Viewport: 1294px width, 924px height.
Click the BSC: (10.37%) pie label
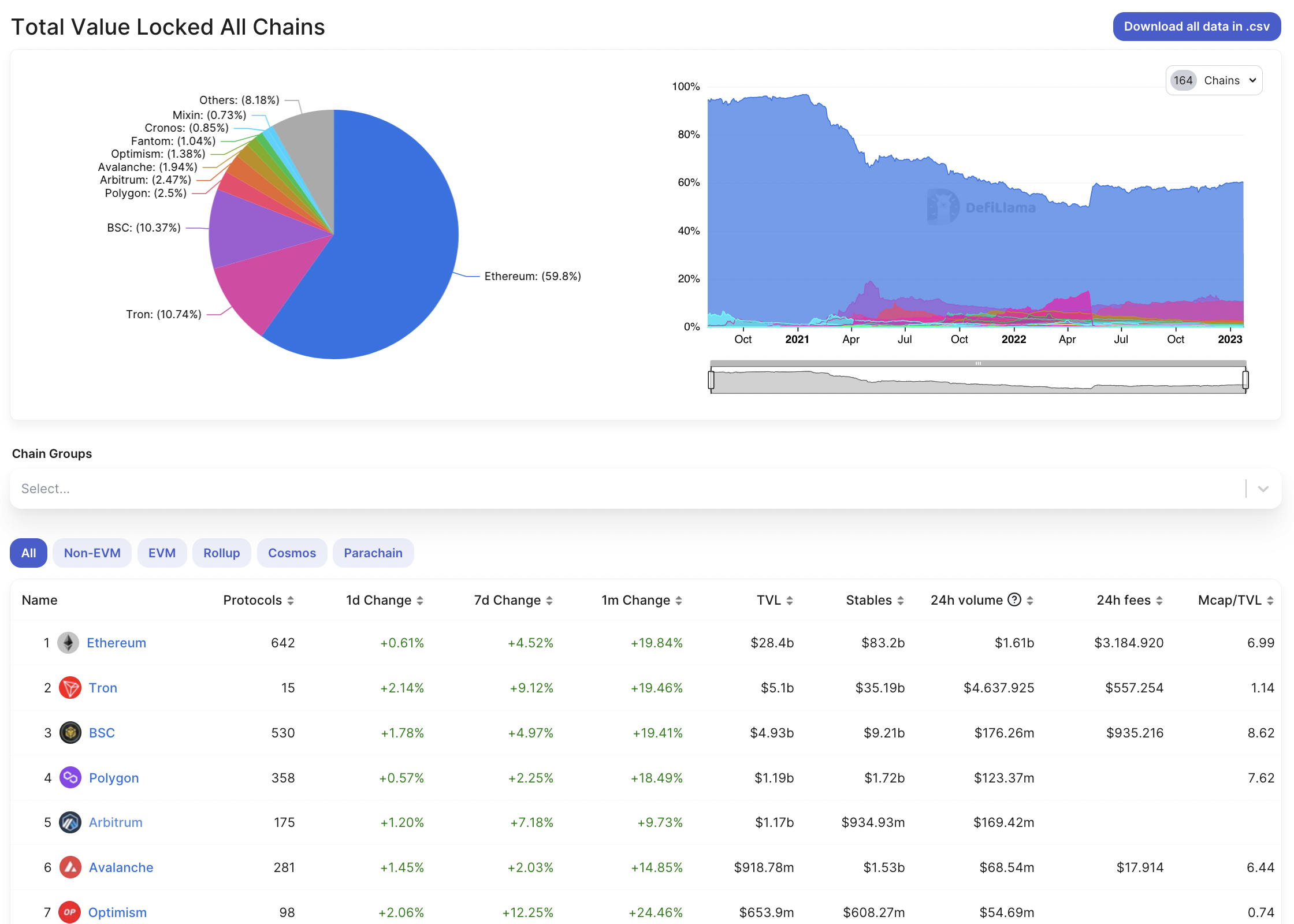tap(144, 228)
